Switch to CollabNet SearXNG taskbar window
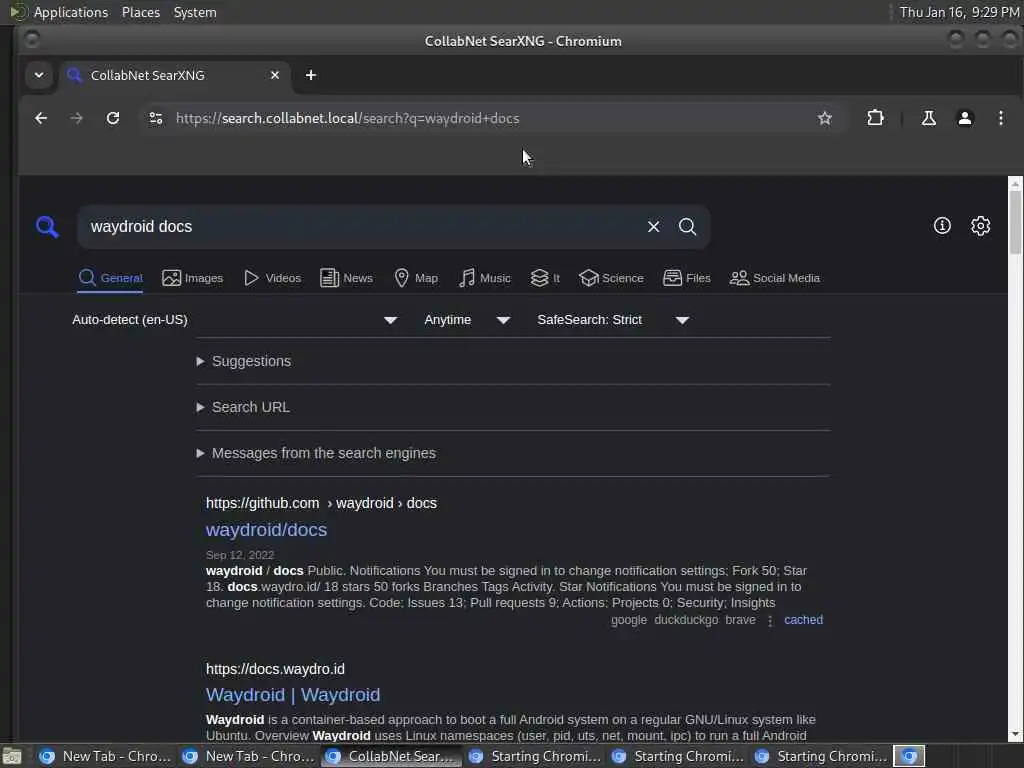Screen dimensions: 1024x768 391,756
